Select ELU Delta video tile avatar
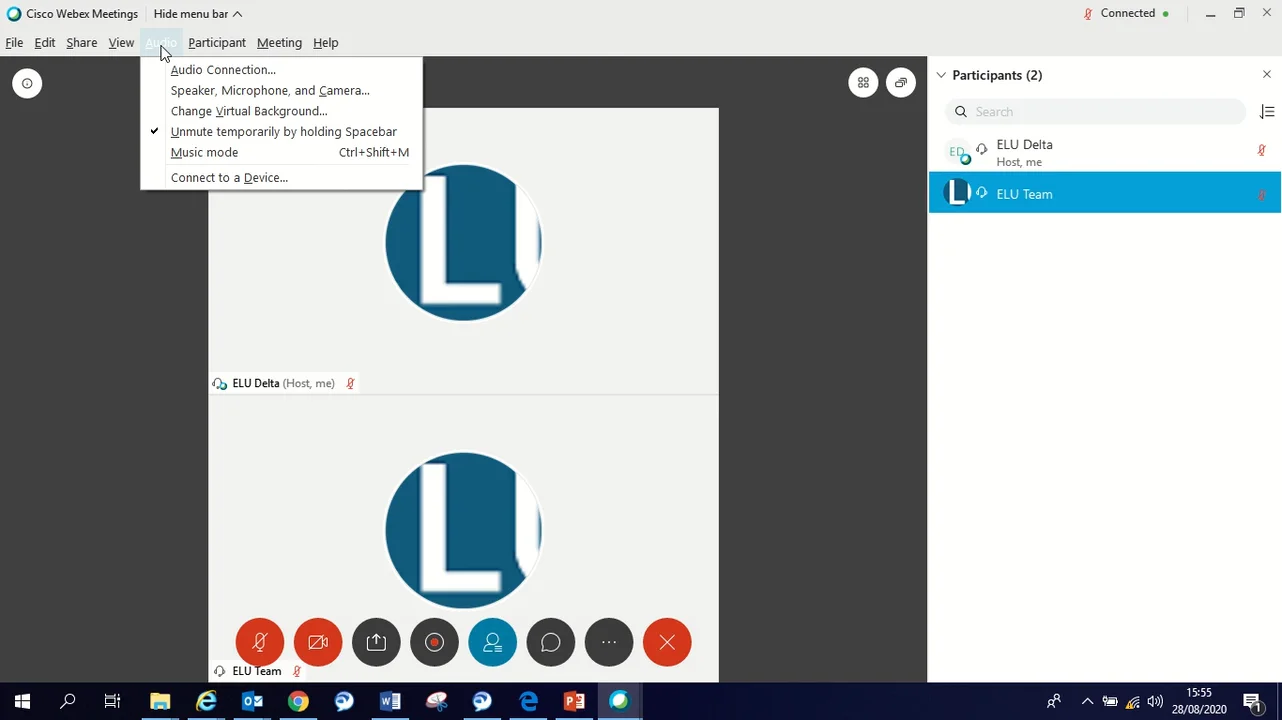Viewport: 1282px width, 720px height. tap(463, 243)
